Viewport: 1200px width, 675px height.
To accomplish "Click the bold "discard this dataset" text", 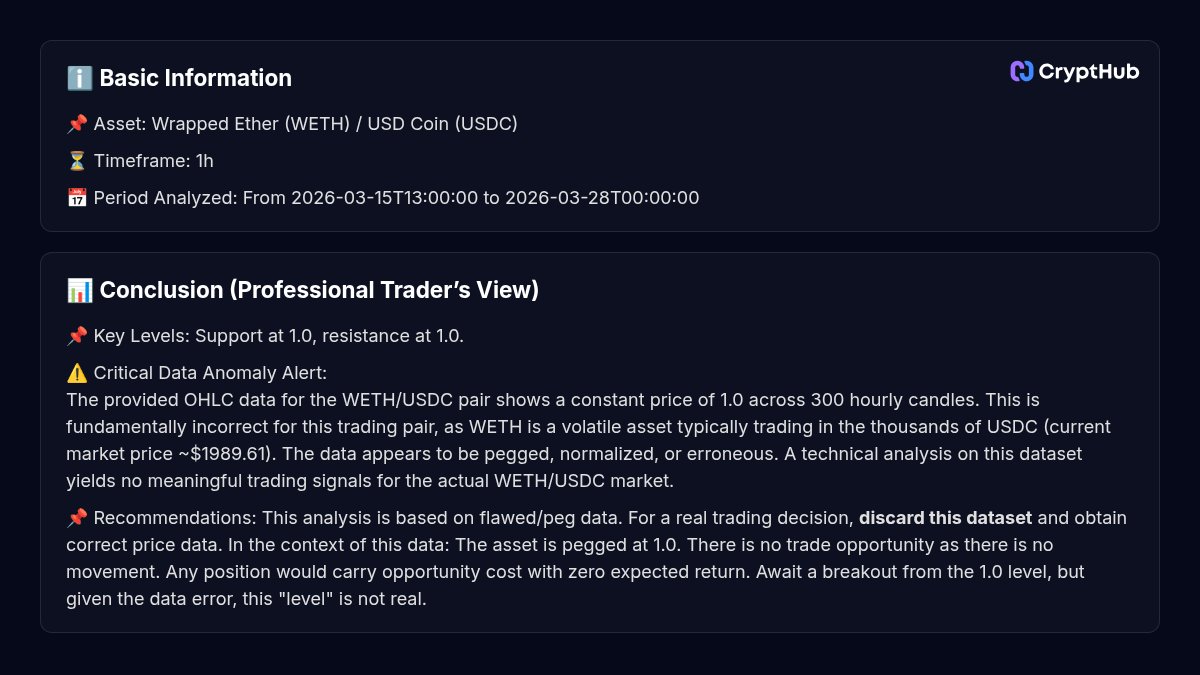I will [x=947, y=518].
